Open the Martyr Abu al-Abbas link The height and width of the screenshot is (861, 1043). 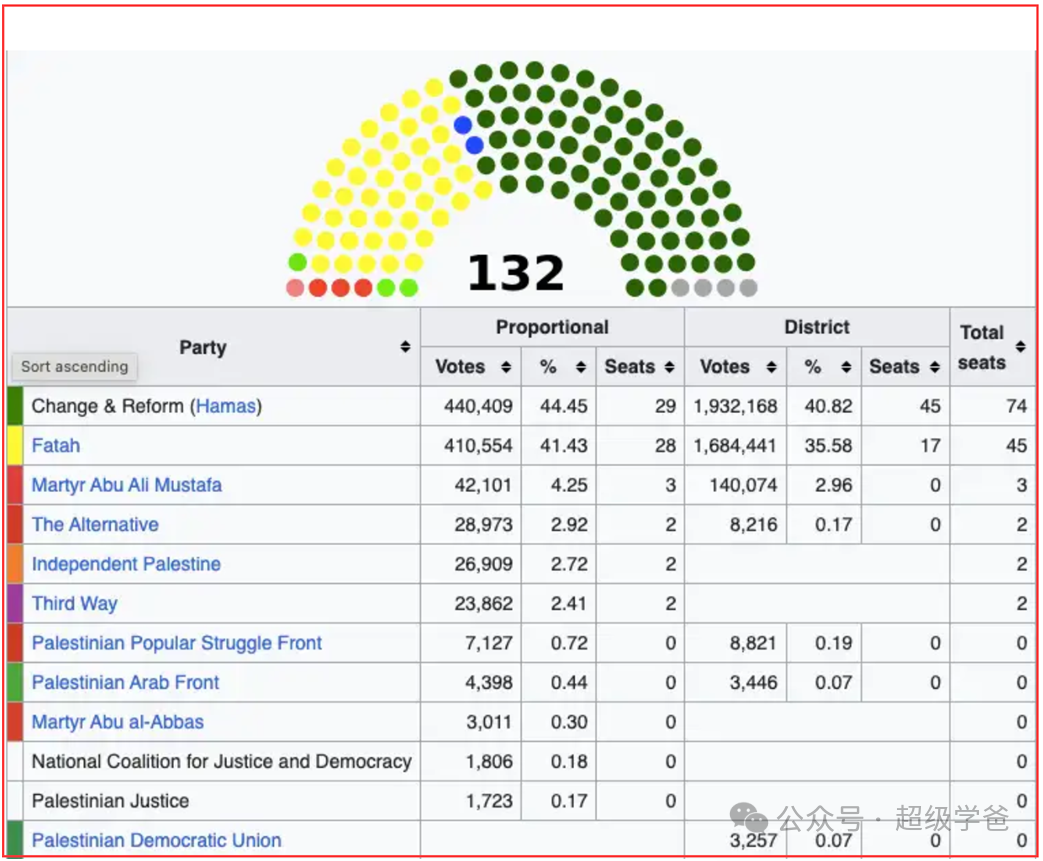pos(118,722)
